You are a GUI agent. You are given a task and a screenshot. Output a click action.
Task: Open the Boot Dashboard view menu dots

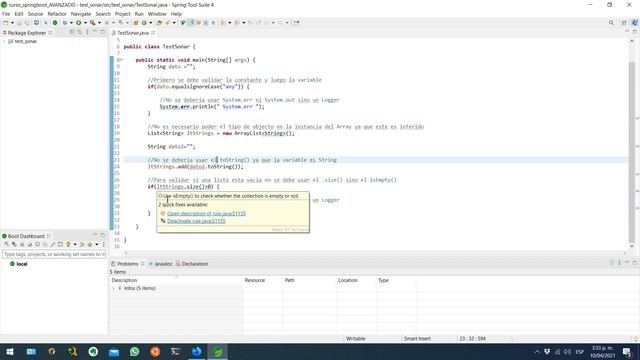[104, 244]
